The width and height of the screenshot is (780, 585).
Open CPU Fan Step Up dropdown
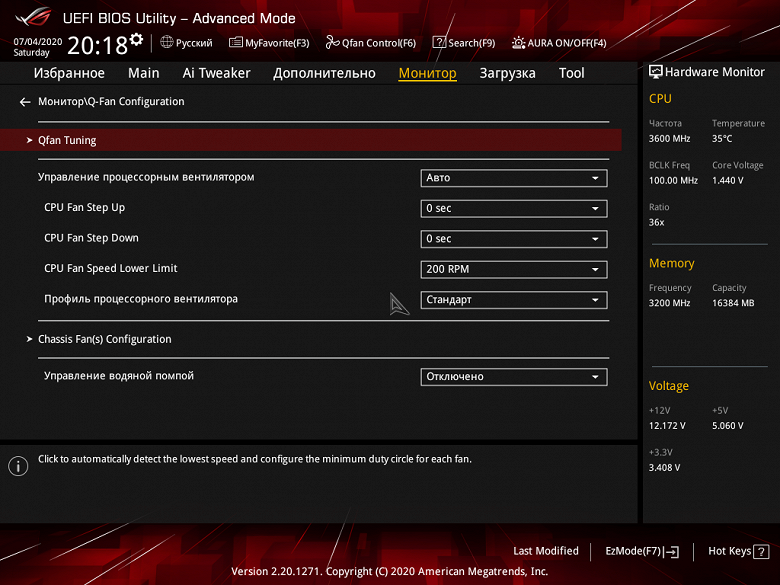coord(514,208)
